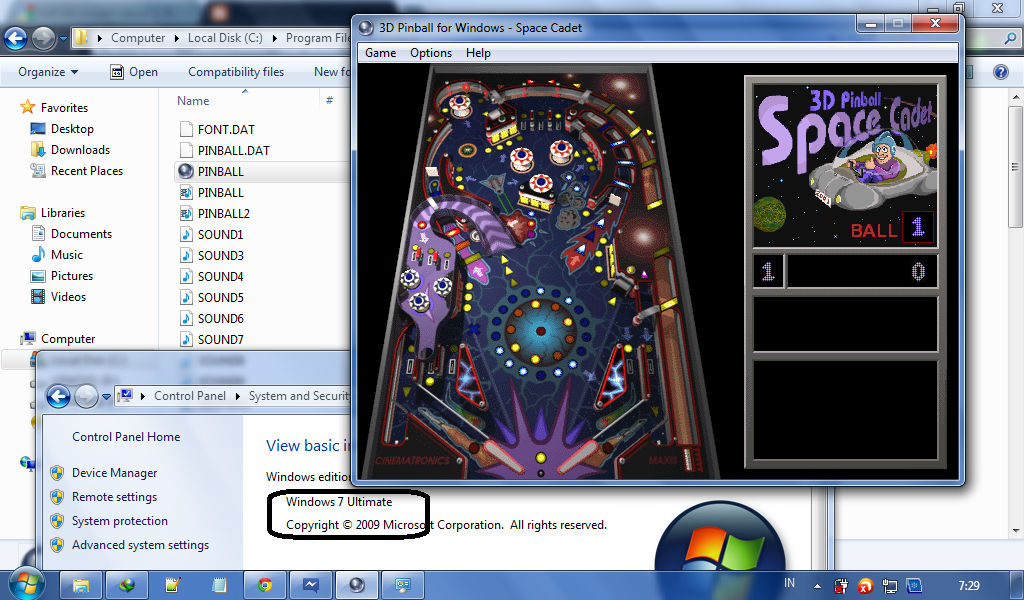
Task: Open Control Panel recent pages dropdown arrow
Action: (106, 396)
